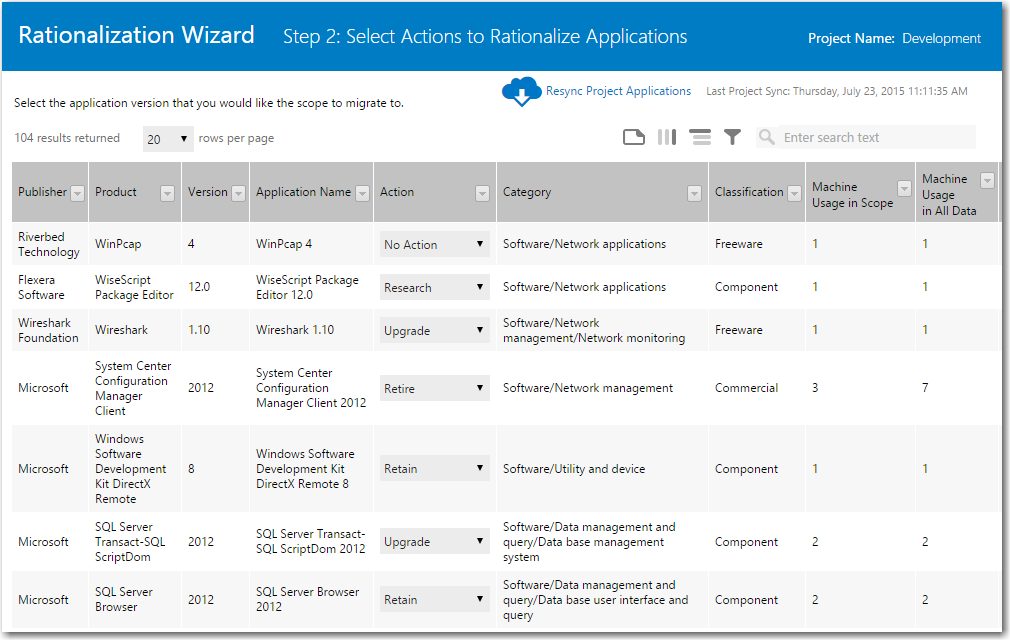
Task: Sort by the Category column header
Action: coord(527,192)
